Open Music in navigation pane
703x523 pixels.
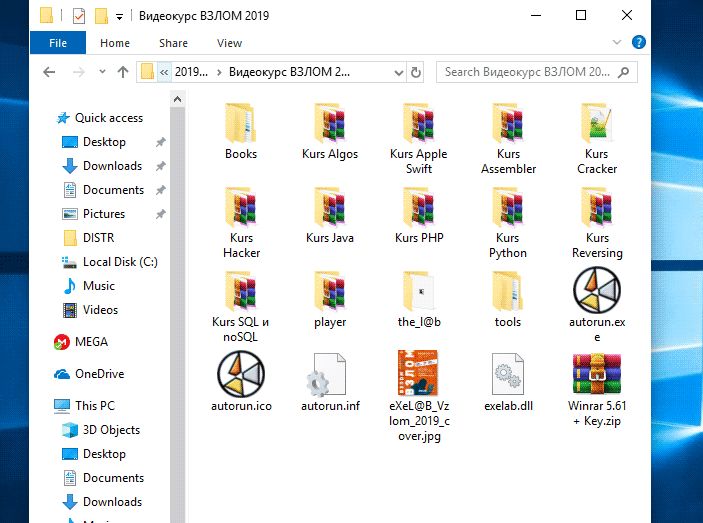coord(99,286)
